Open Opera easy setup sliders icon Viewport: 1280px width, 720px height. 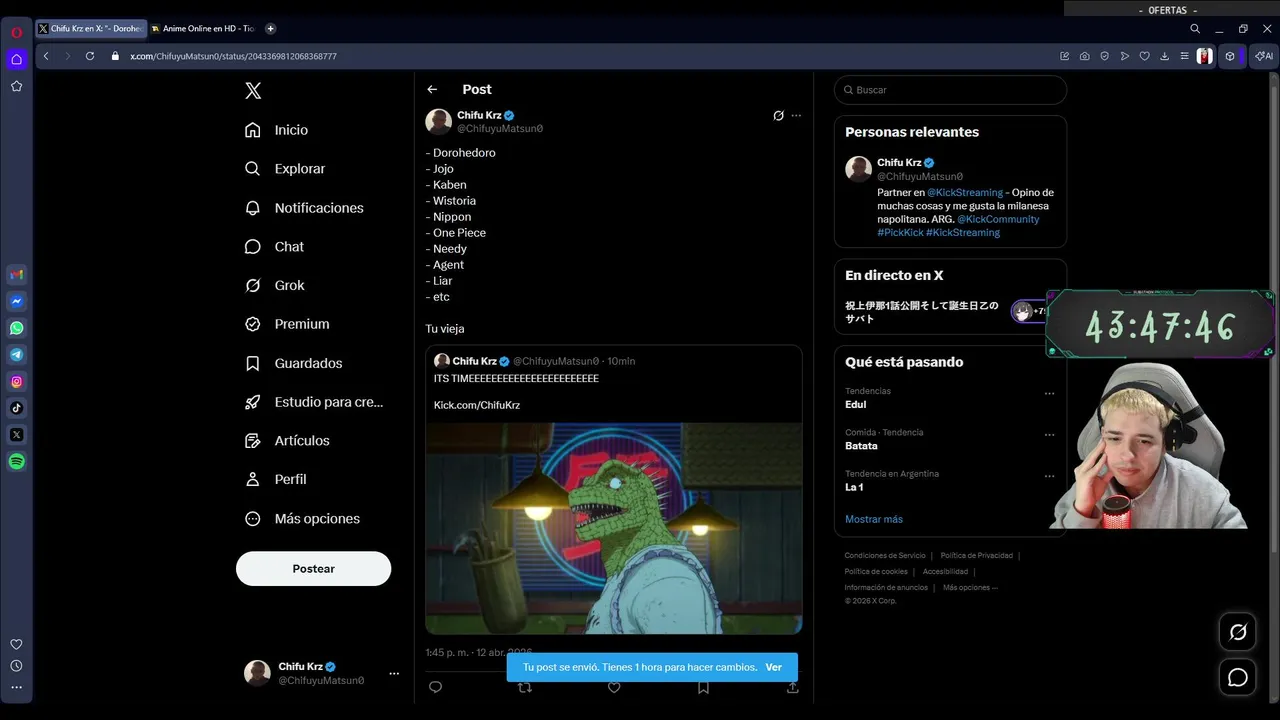point(1184,56)
